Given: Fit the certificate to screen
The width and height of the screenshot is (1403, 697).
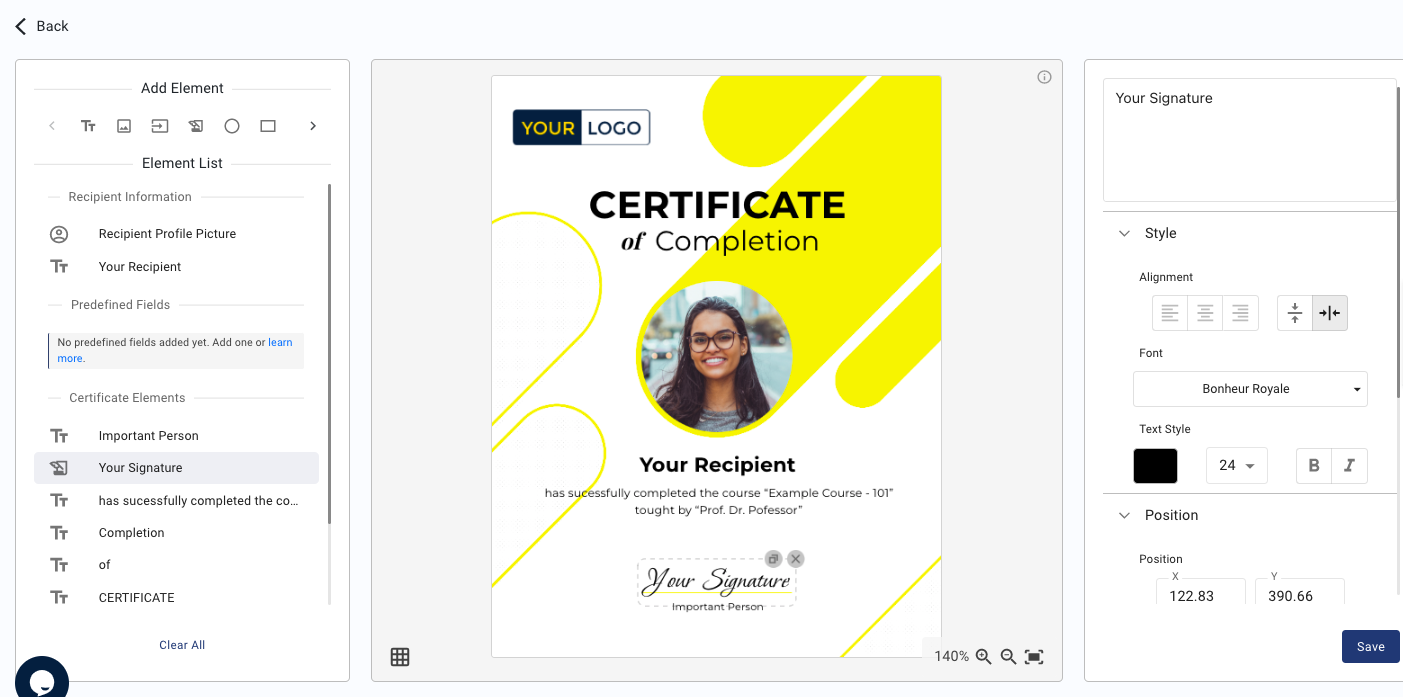Looking at the screenshot, I should (x=1034, y=657).
